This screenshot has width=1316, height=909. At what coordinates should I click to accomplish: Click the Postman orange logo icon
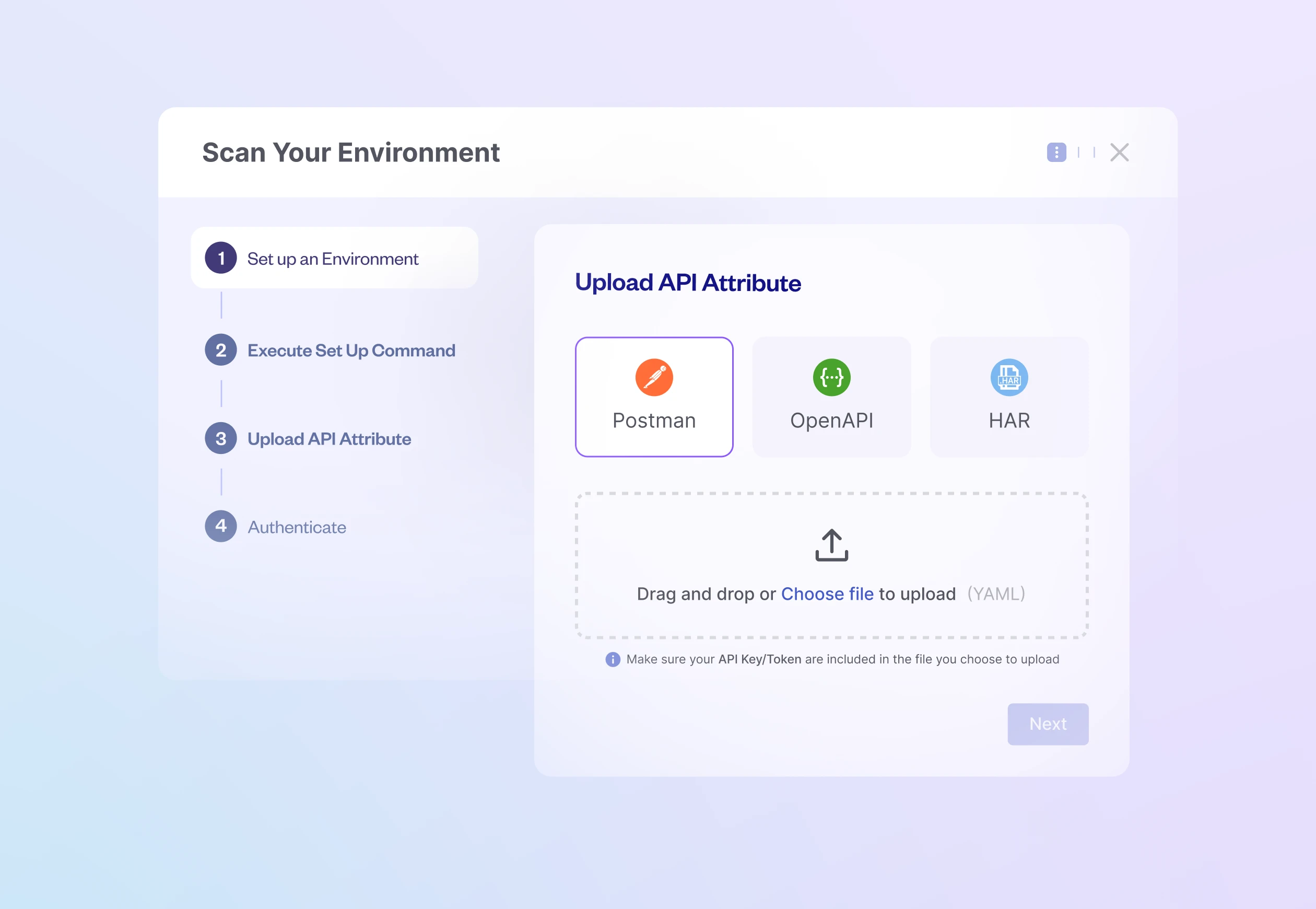[x=654, y=377]
